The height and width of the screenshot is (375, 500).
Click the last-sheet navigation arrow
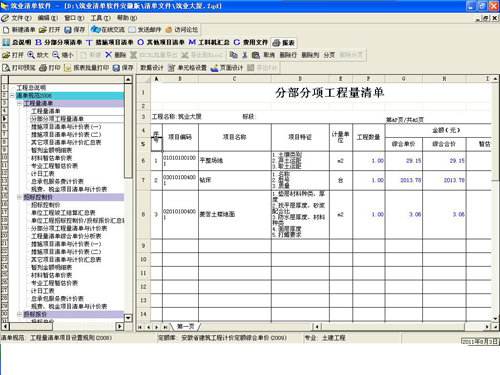[165, 327]
